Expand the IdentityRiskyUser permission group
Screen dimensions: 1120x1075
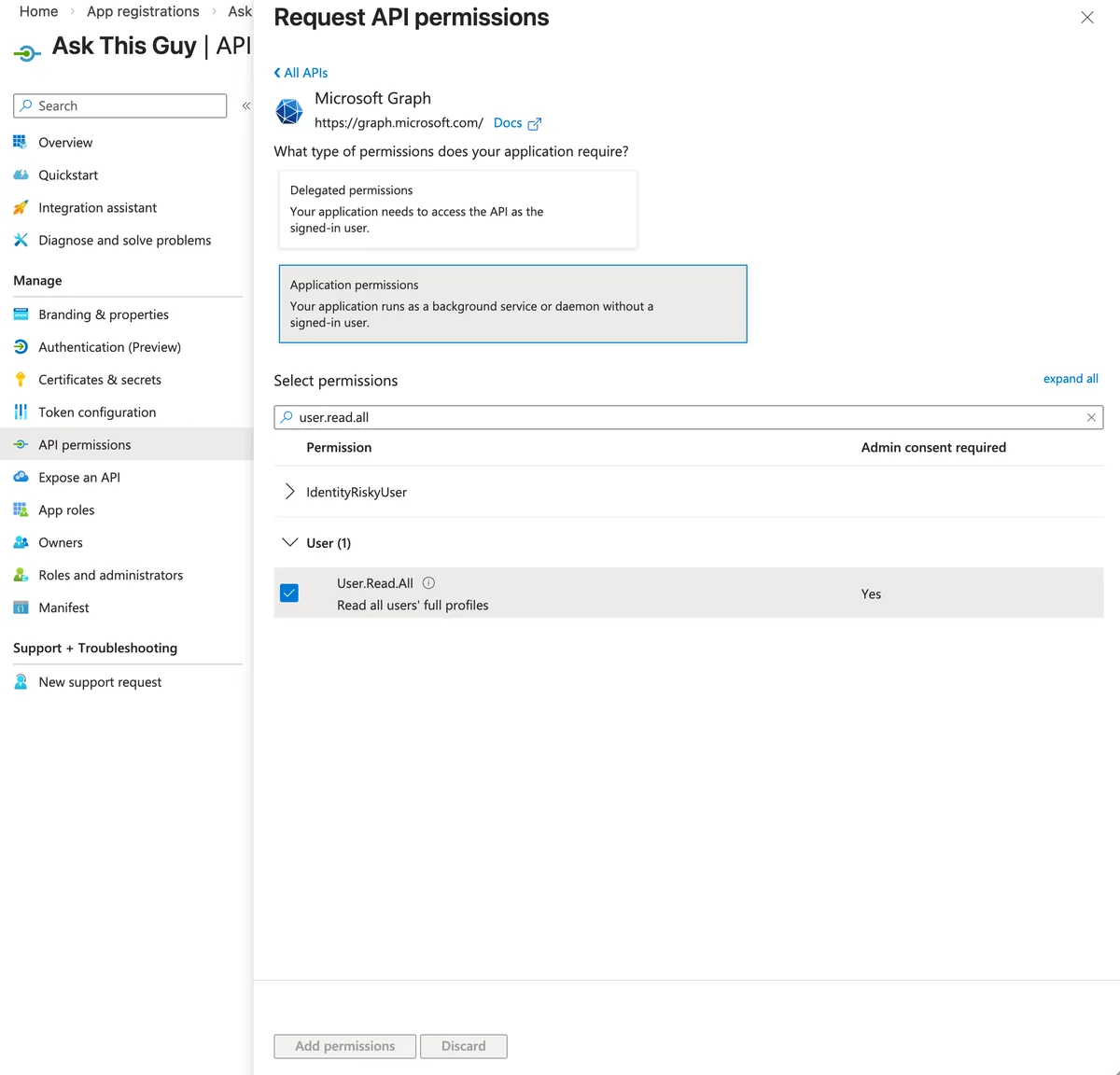coord(289,492)
